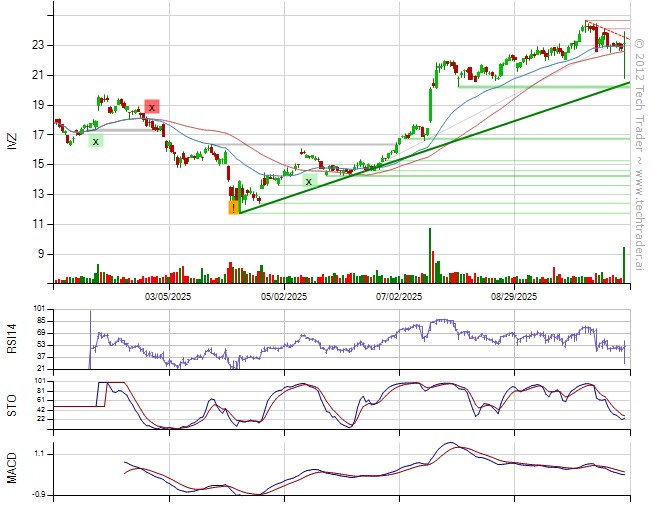Screen dimensions: 657x514
Task: Select the thick green support line near 20
Action: coord(540,87)
